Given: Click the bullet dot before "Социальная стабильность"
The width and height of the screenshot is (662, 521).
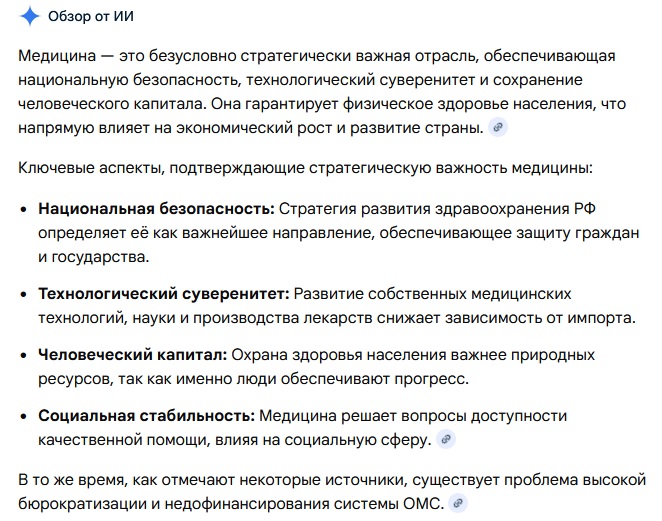Looking at the screenshot, I should coord(24,416).
